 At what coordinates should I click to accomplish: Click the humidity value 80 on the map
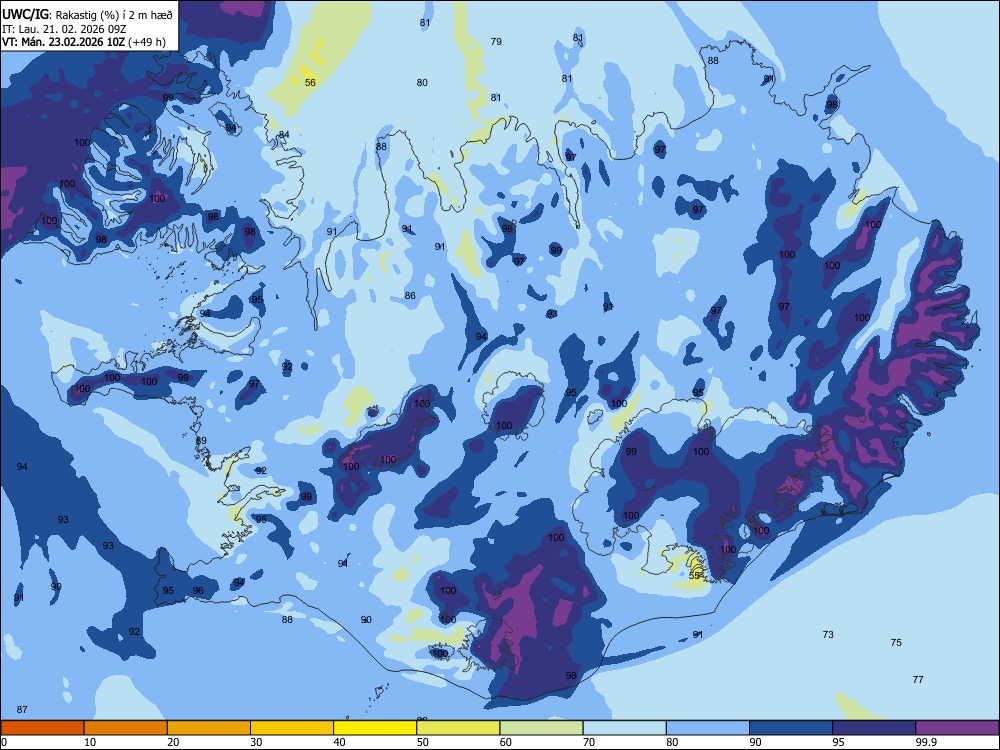(x=422, y=82)
